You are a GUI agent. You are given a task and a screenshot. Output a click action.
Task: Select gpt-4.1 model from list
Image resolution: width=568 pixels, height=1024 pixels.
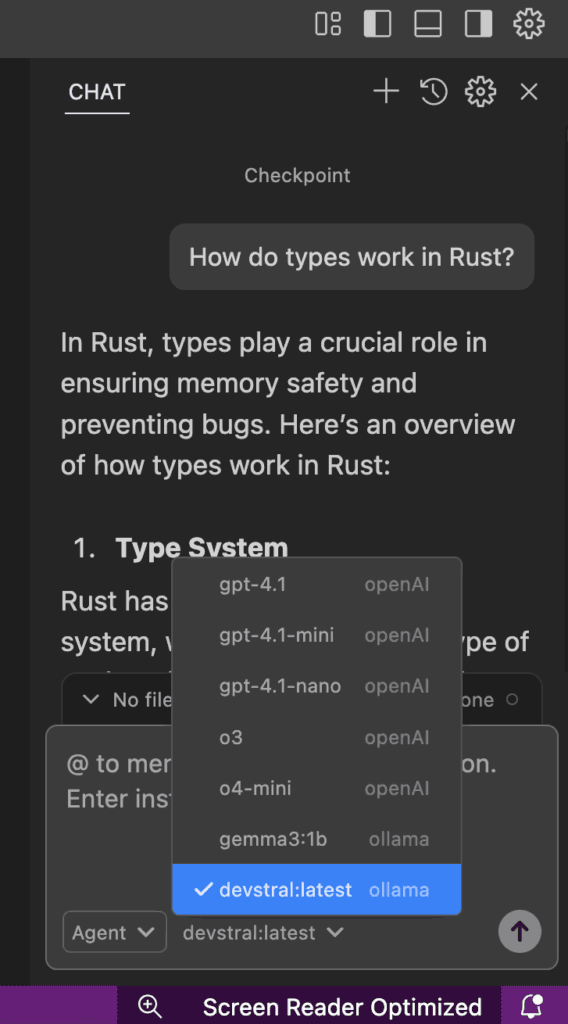tap(317, 584)
